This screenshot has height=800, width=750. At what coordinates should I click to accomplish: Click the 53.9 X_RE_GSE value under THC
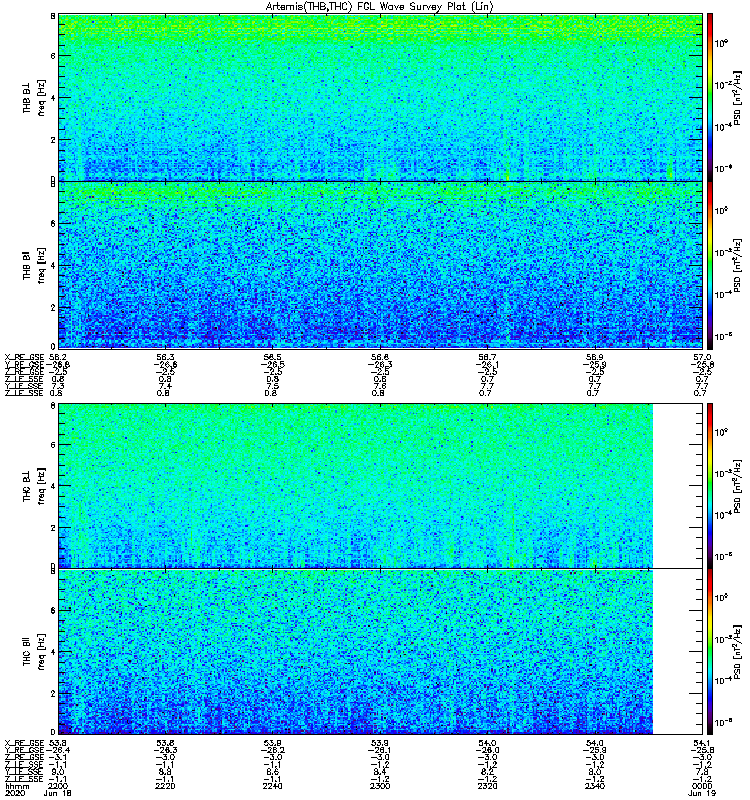coord(380,743)
